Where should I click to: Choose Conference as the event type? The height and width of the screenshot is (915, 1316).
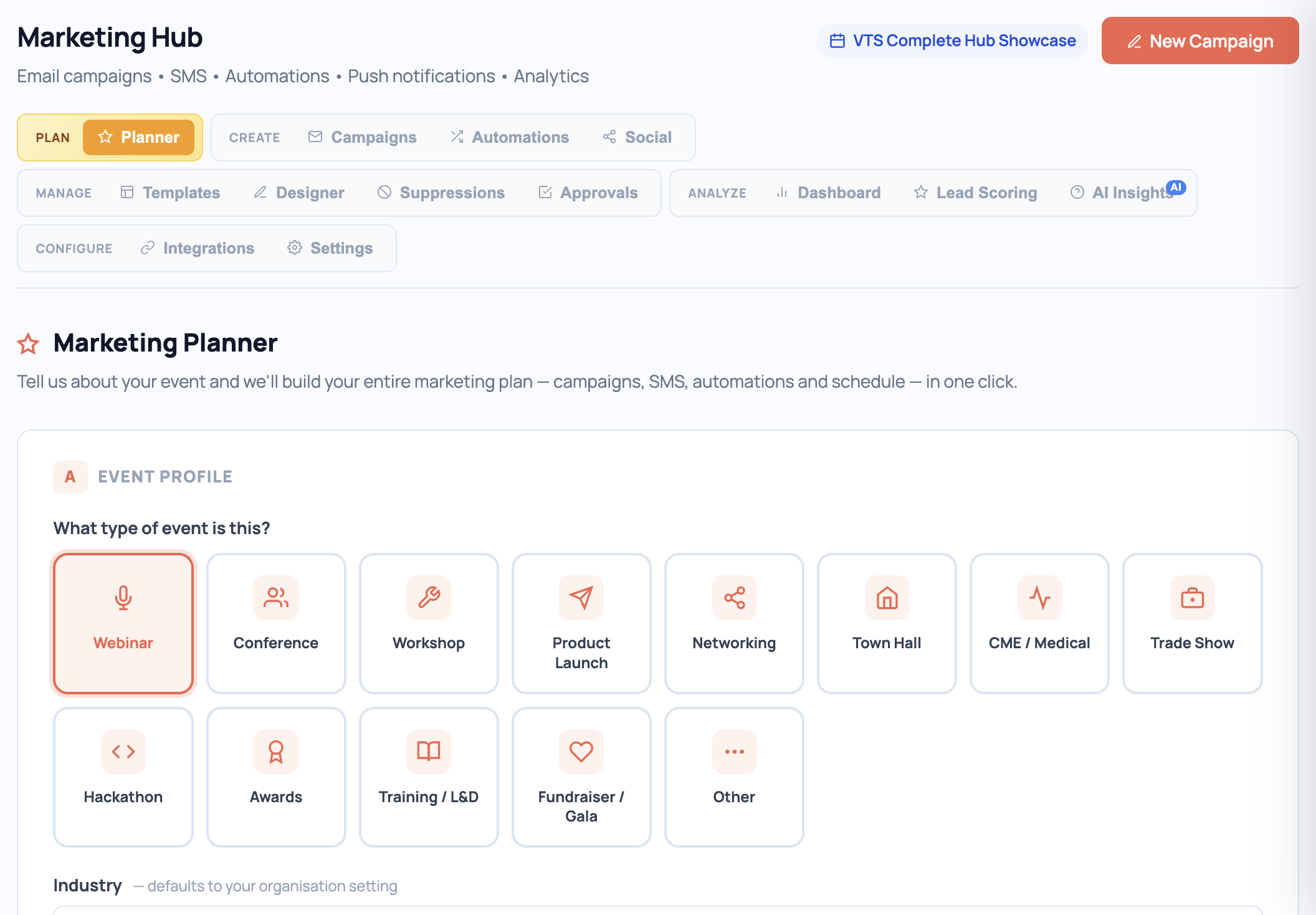(x=276, y=623)
